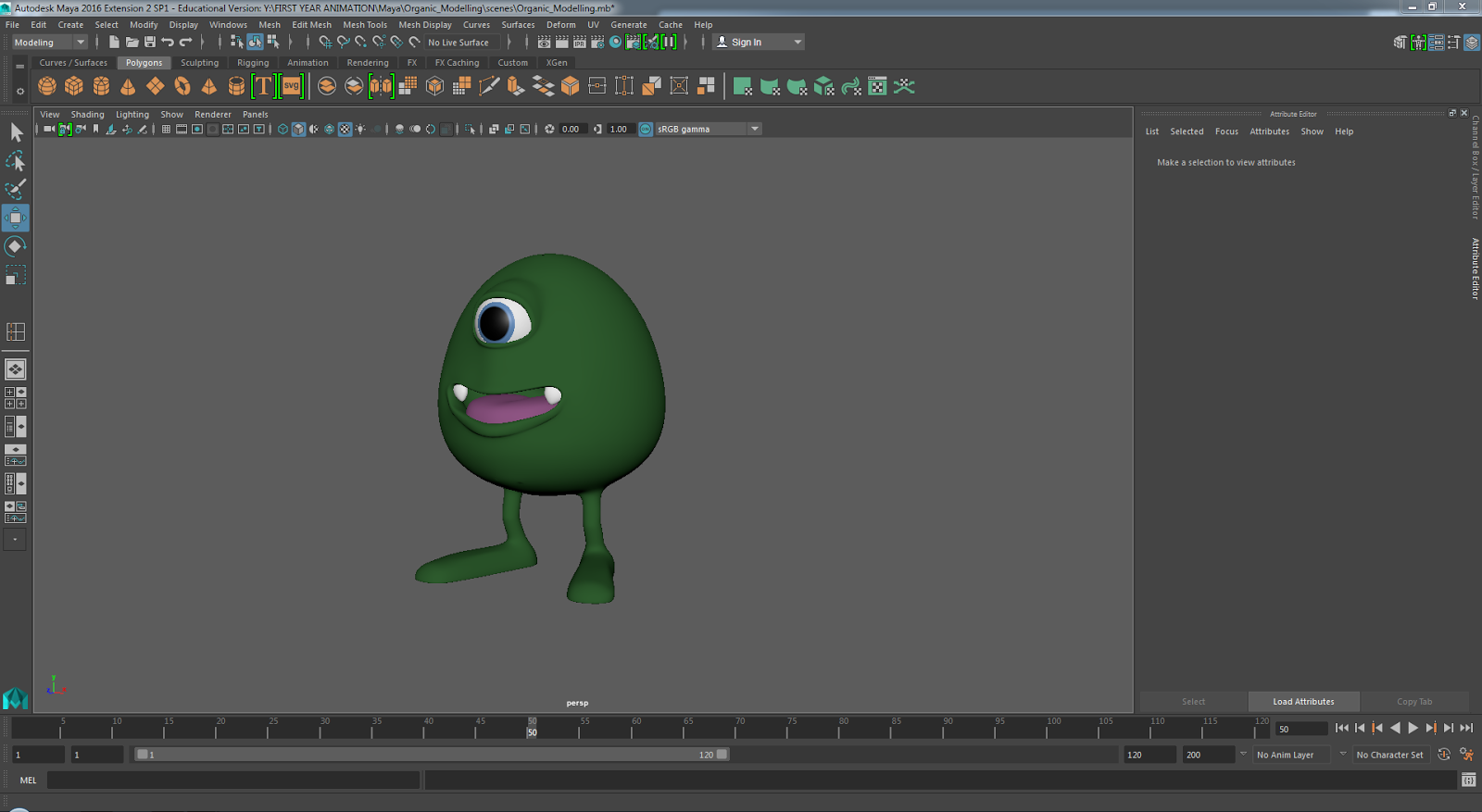Open the Attribute Editor Focus menu
The image size is (1482, 812).
point(1226,131)
